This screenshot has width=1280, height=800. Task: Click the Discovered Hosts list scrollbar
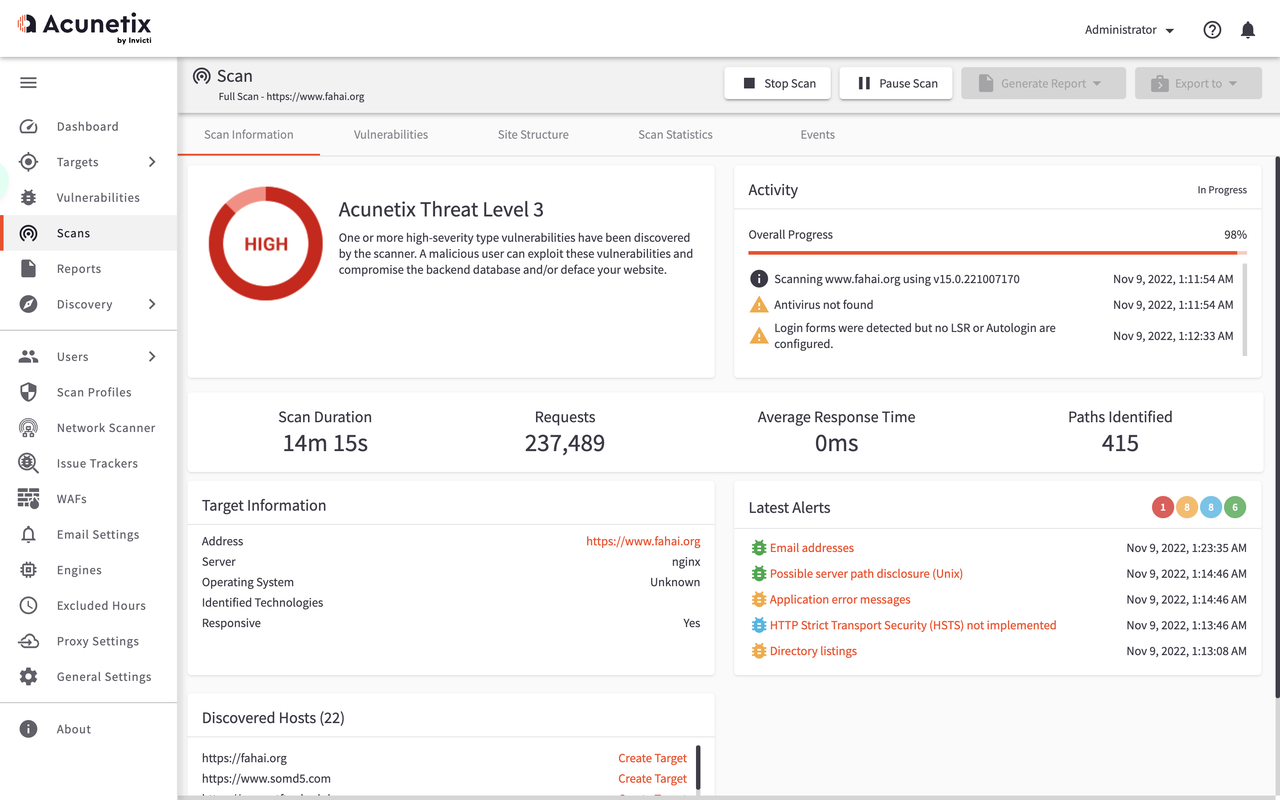click(698, 768)
